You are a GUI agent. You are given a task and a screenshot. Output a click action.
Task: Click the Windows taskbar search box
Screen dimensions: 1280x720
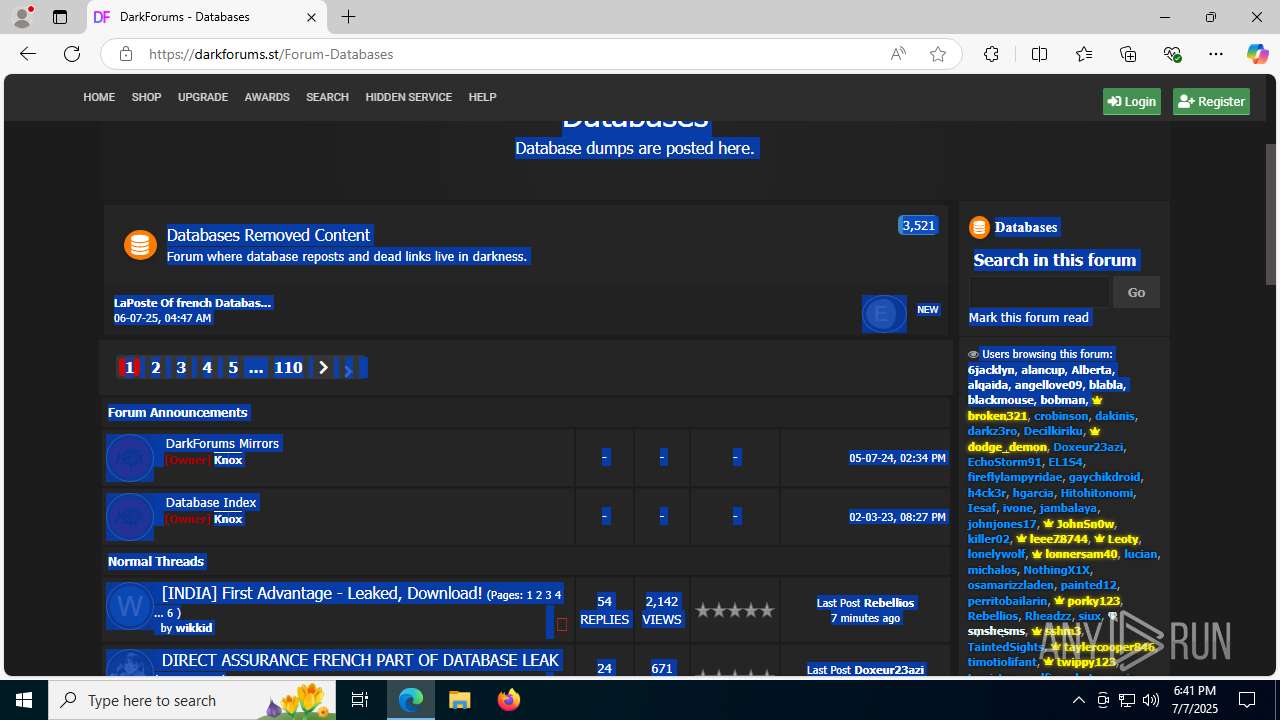(192, 700)
